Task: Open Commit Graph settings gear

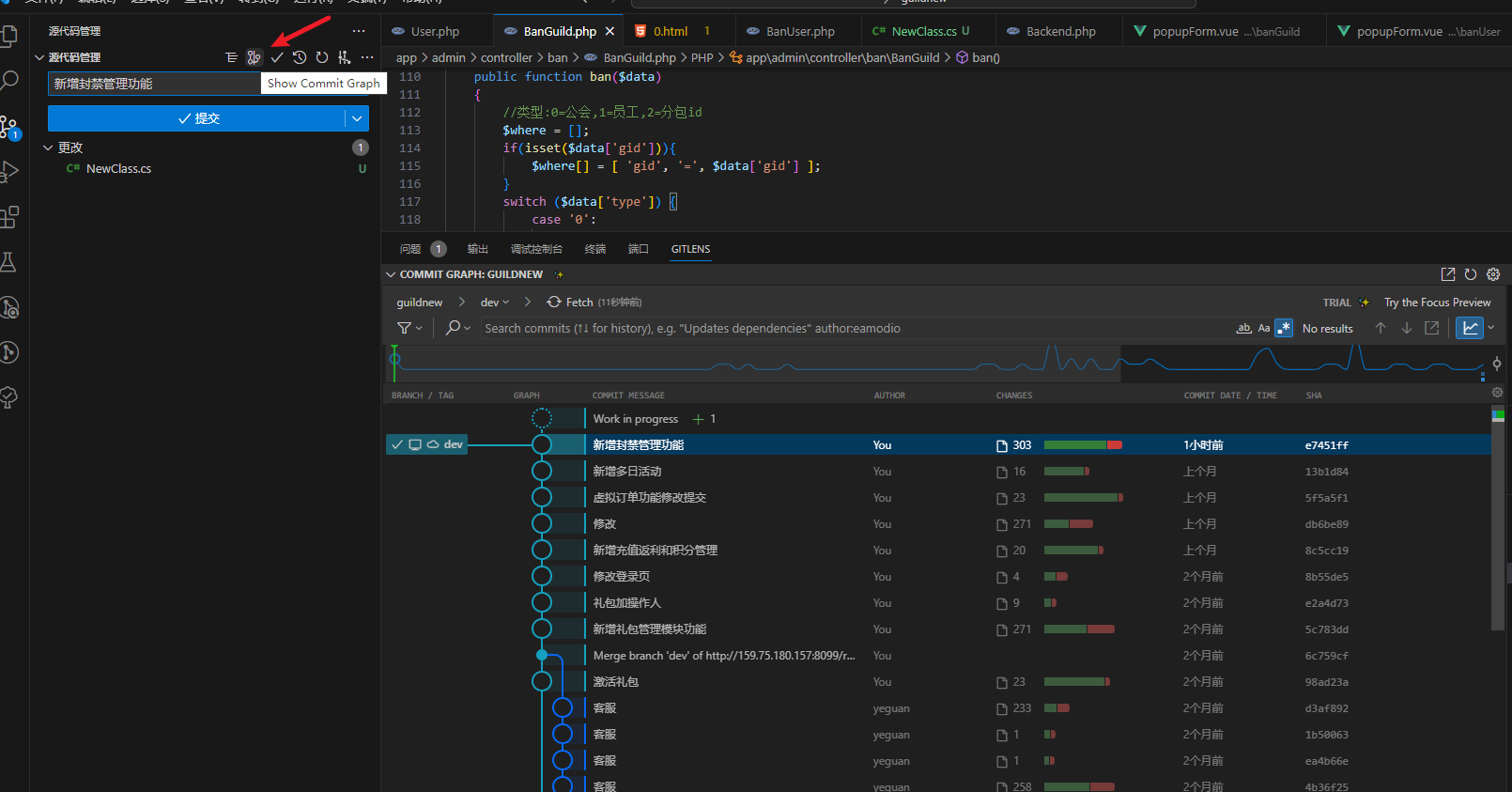Action: pyautogui.click(x=1493, y=274)
